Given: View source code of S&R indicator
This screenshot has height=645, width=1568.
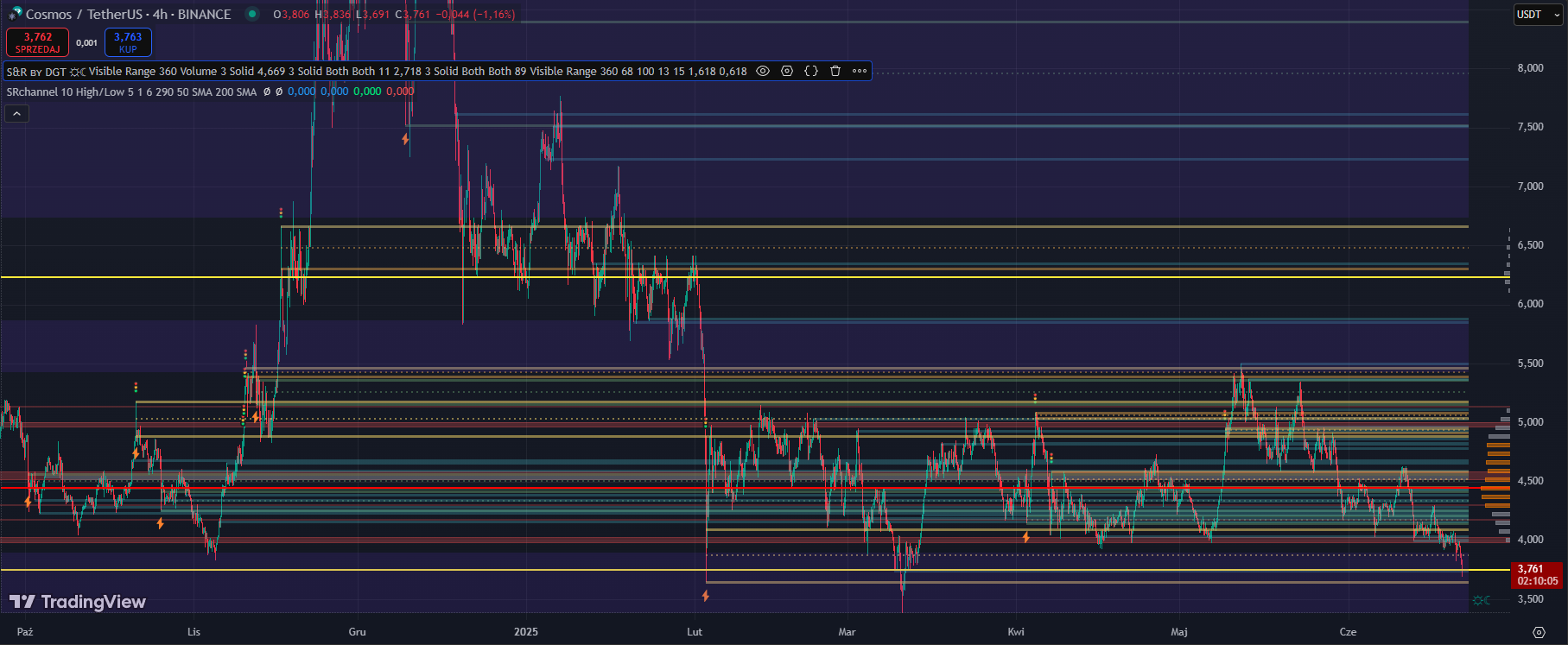Looking at the screenshot, I should coord(811,72).
